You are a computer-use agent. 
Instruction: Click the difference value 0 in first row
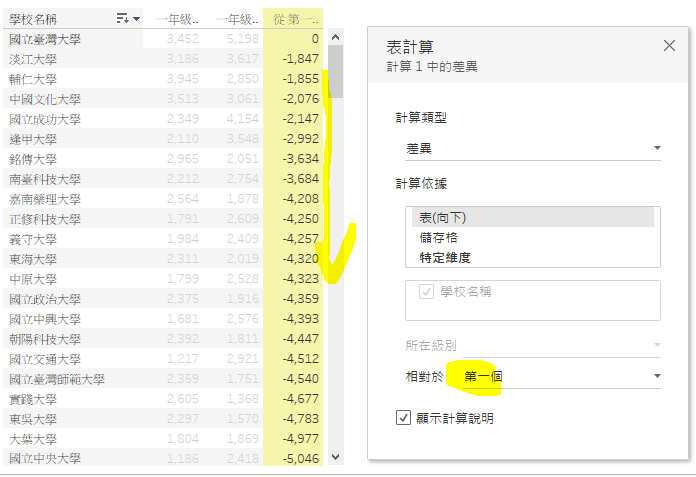click(315, 39)
